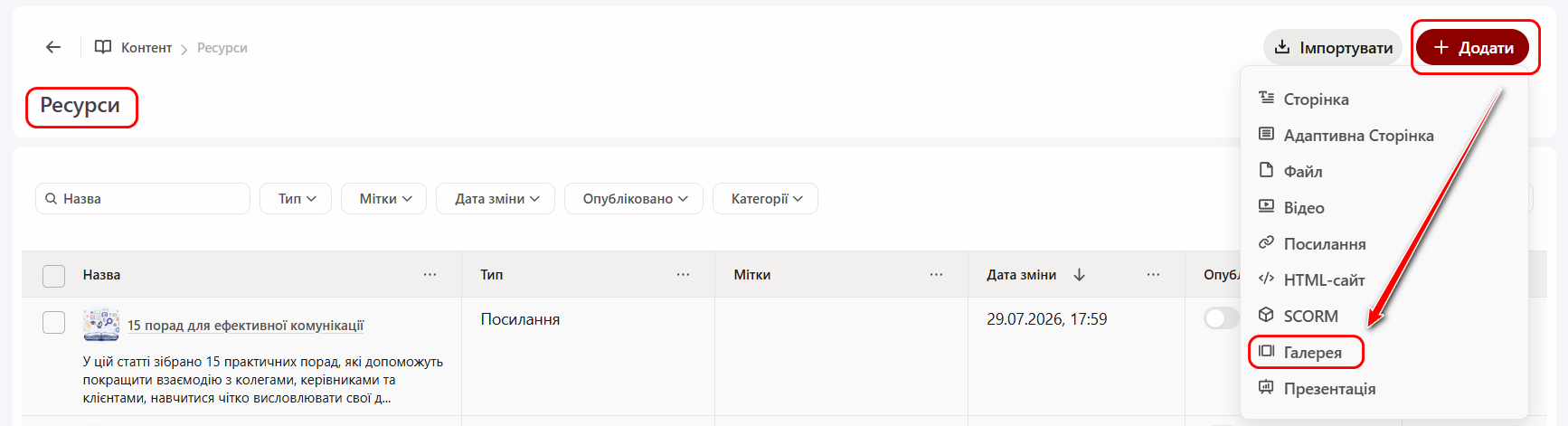Open Тип column options ellipsis
Image resolution: width=1568 pixels, height=426 pixels.
click(683, 275)
